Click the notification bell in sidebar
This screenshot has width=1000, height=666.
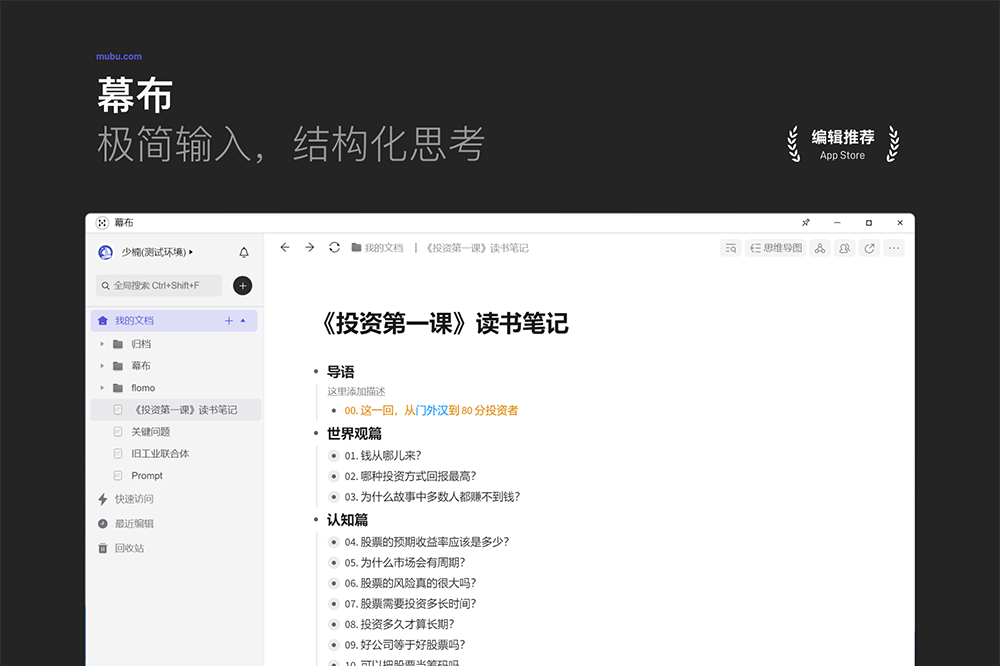coord(243,252)
